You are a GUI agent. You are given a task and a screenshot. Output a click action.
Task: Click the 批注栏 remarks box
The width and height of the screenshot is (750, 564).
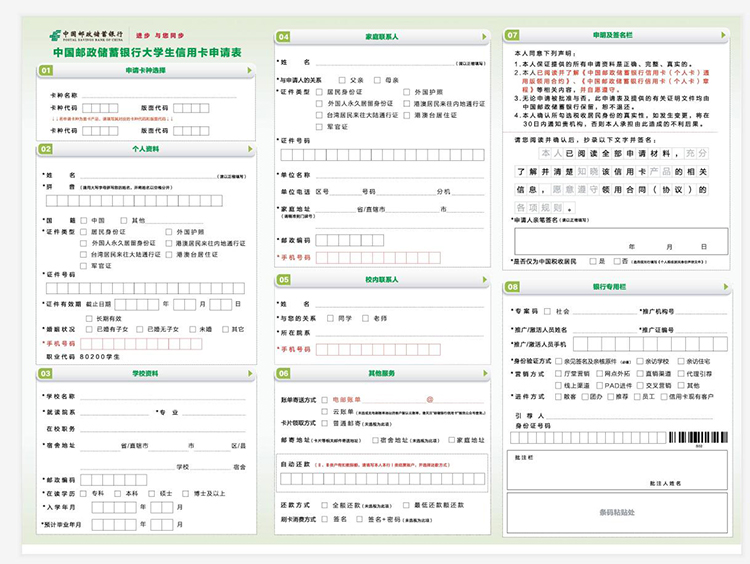pos(617,470)
